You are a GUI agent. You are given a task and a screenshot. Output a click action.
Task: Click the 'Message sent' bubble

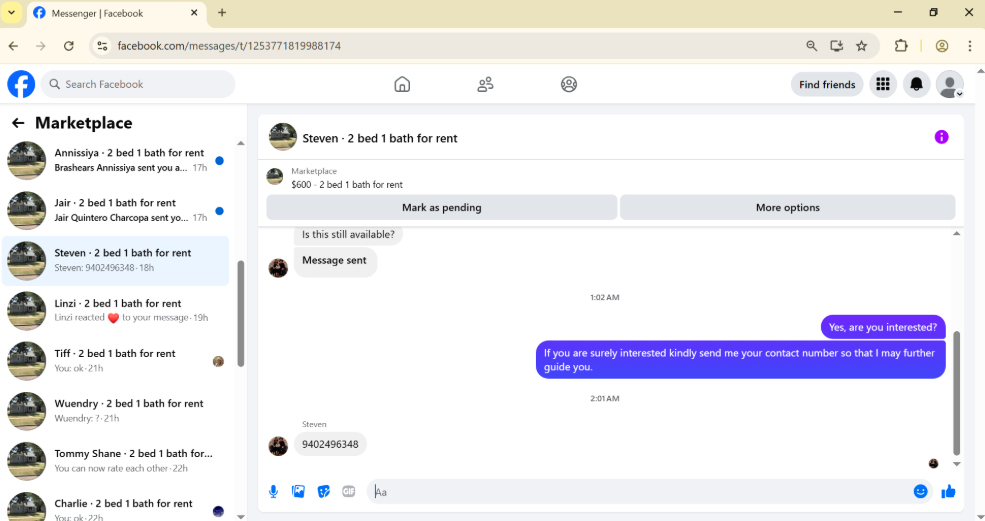(x=334, y=261)
